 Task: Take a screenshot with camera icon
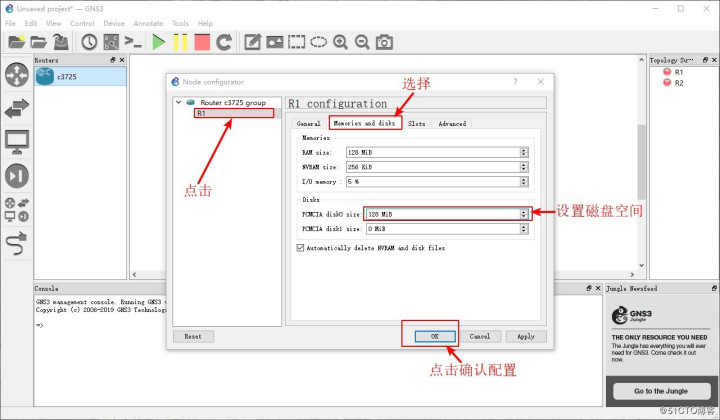(384, 42)
